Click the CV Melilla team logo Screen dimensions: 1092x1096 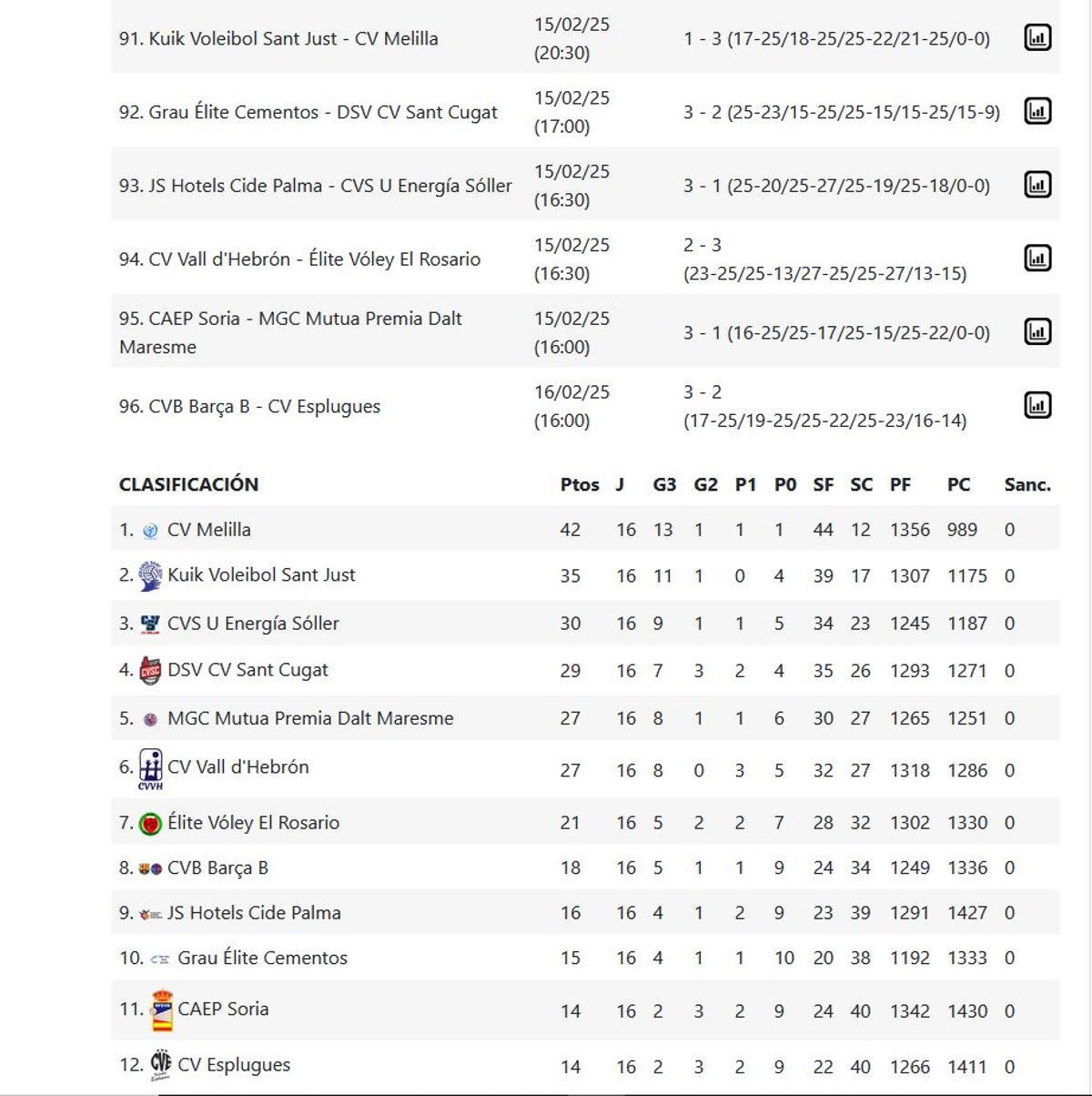151,531
